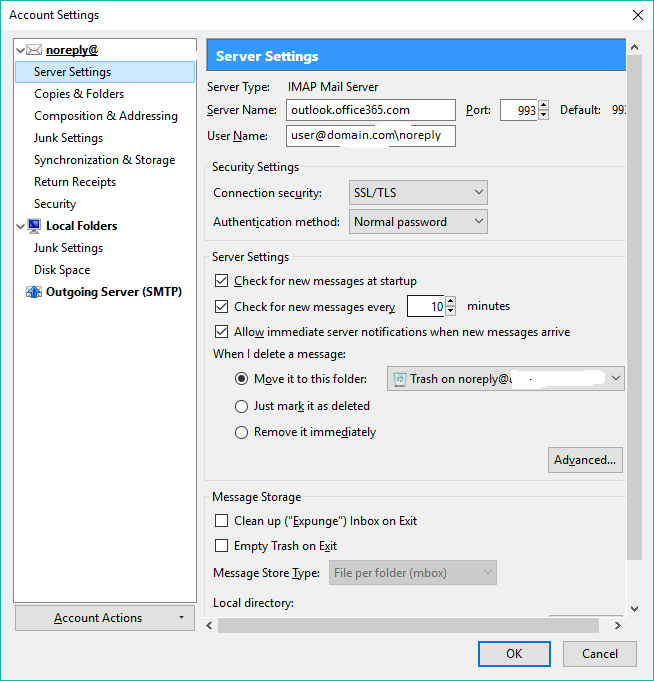Open the Trash folder selection dropdown
654x681 pixels.
[x=505, y=379]
